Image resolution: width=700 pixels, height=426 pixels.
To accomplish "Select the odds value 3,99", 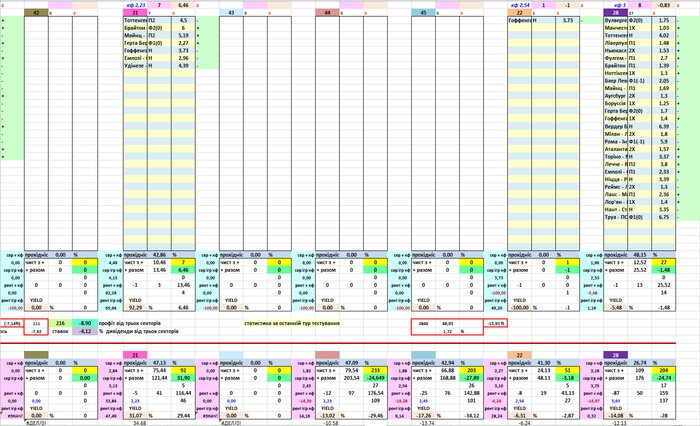I will click(x=664, y=179).
